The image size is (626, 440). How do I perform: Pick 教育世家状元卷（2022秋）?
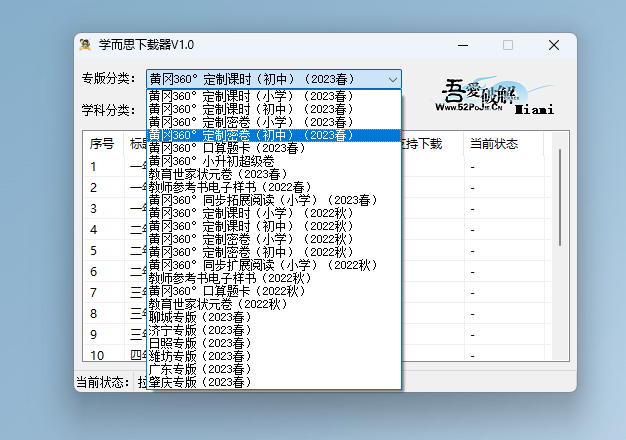point(274,304)
